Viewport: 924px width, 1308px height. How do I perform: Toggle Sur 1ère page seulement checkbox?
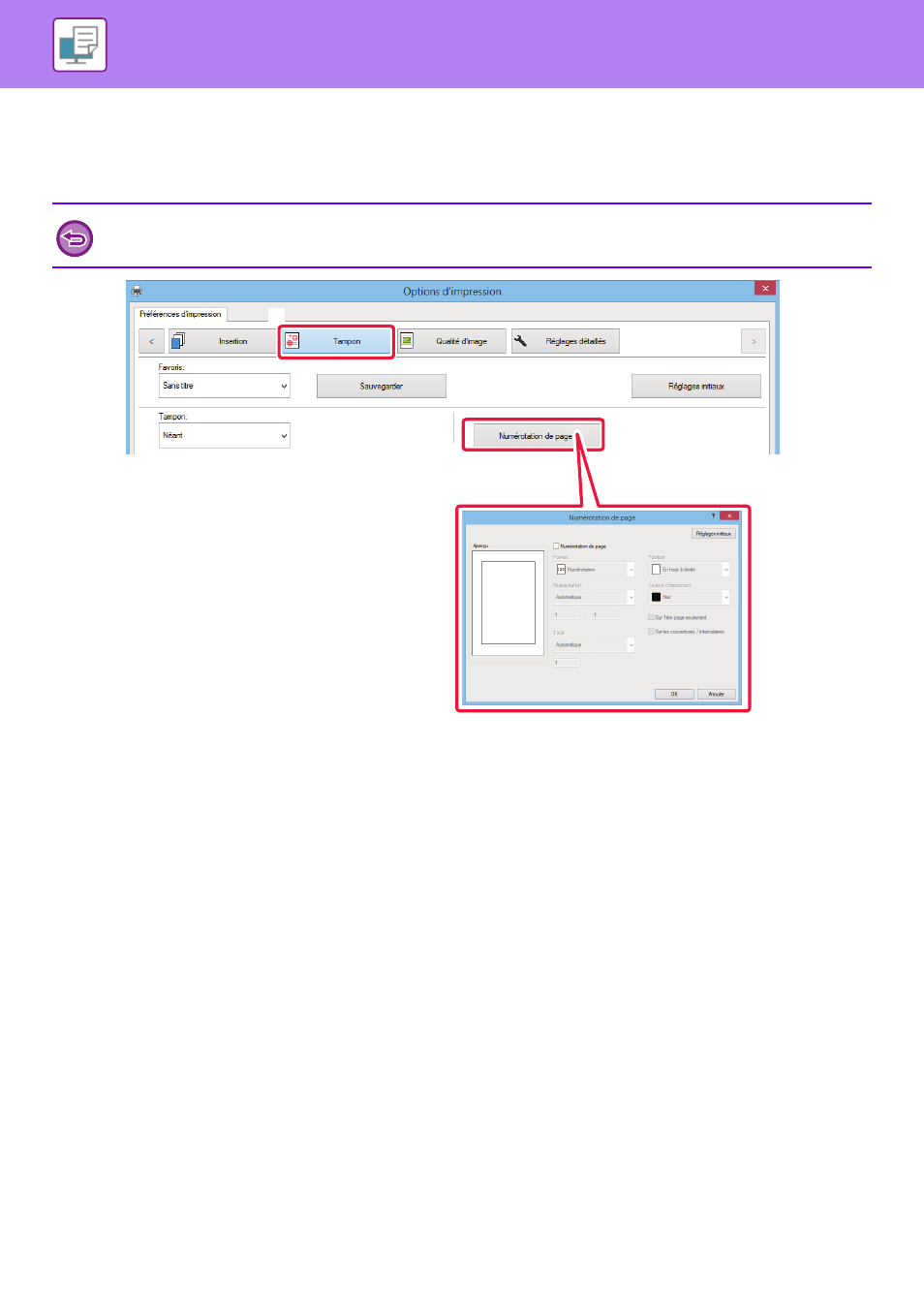[651, 617]
